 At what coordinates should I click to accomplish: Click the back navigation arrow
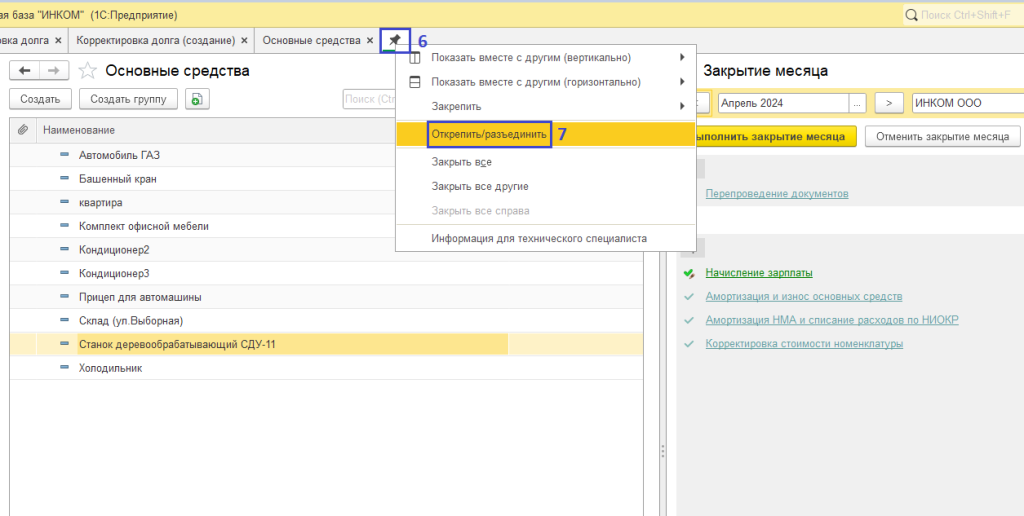(x=25, y=70)
